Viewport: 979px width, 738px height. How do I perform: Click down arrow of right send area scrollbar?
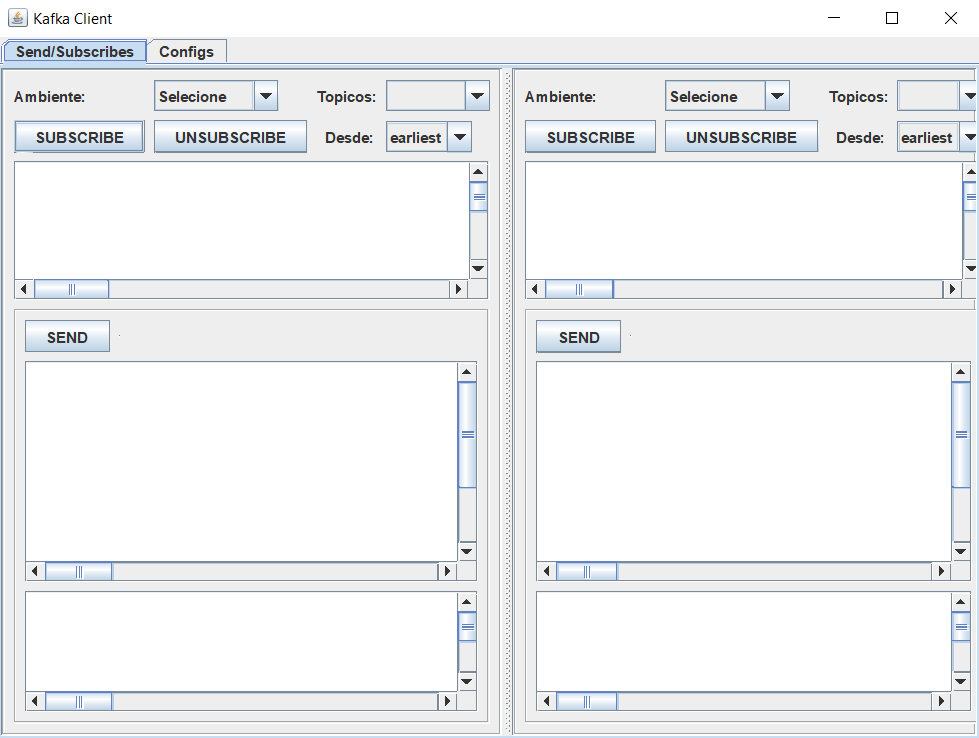tap(961, 551)
